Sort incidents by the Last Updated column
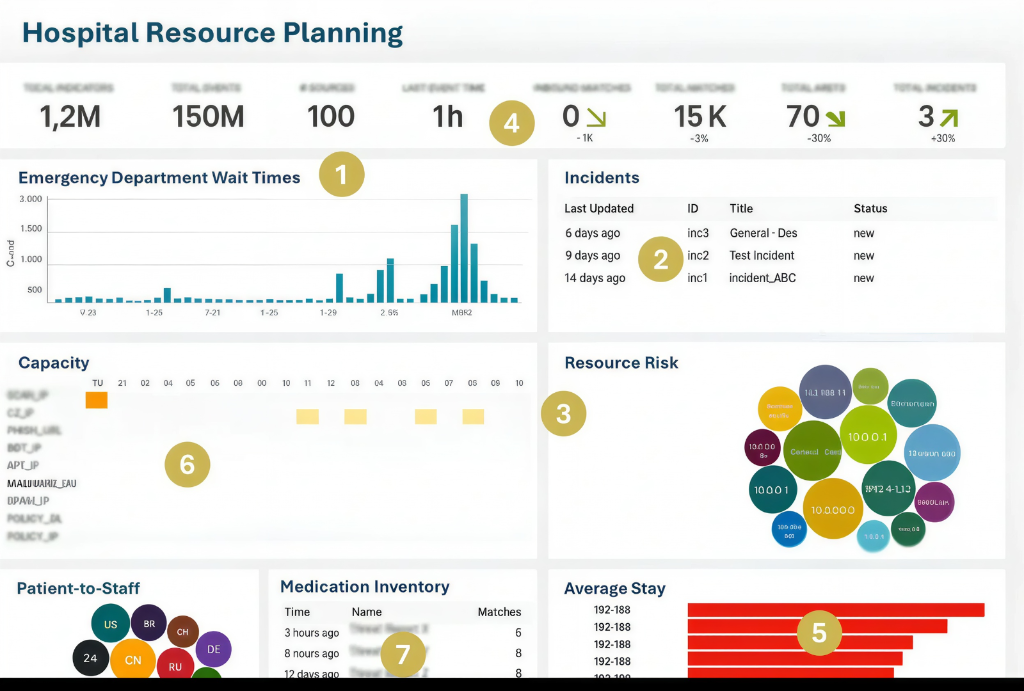1024x691 pixels. (x=599, y=208)
